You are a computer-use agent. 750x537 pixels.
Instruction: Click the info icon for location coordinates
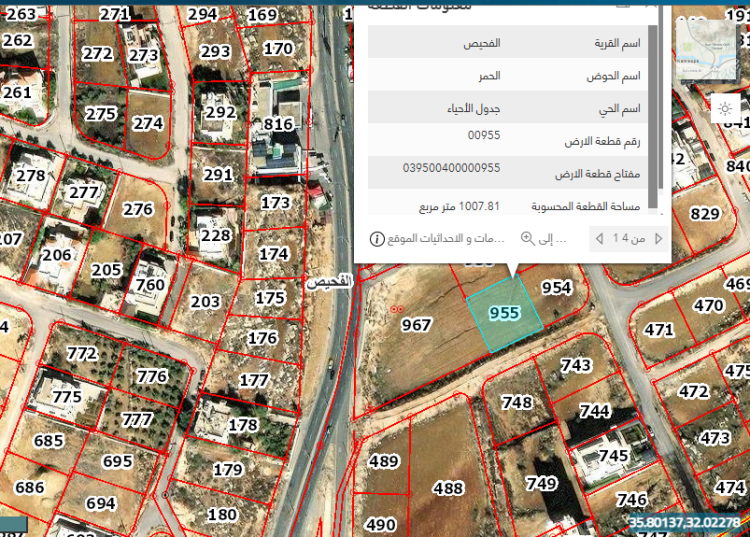[x=377, y=239]
